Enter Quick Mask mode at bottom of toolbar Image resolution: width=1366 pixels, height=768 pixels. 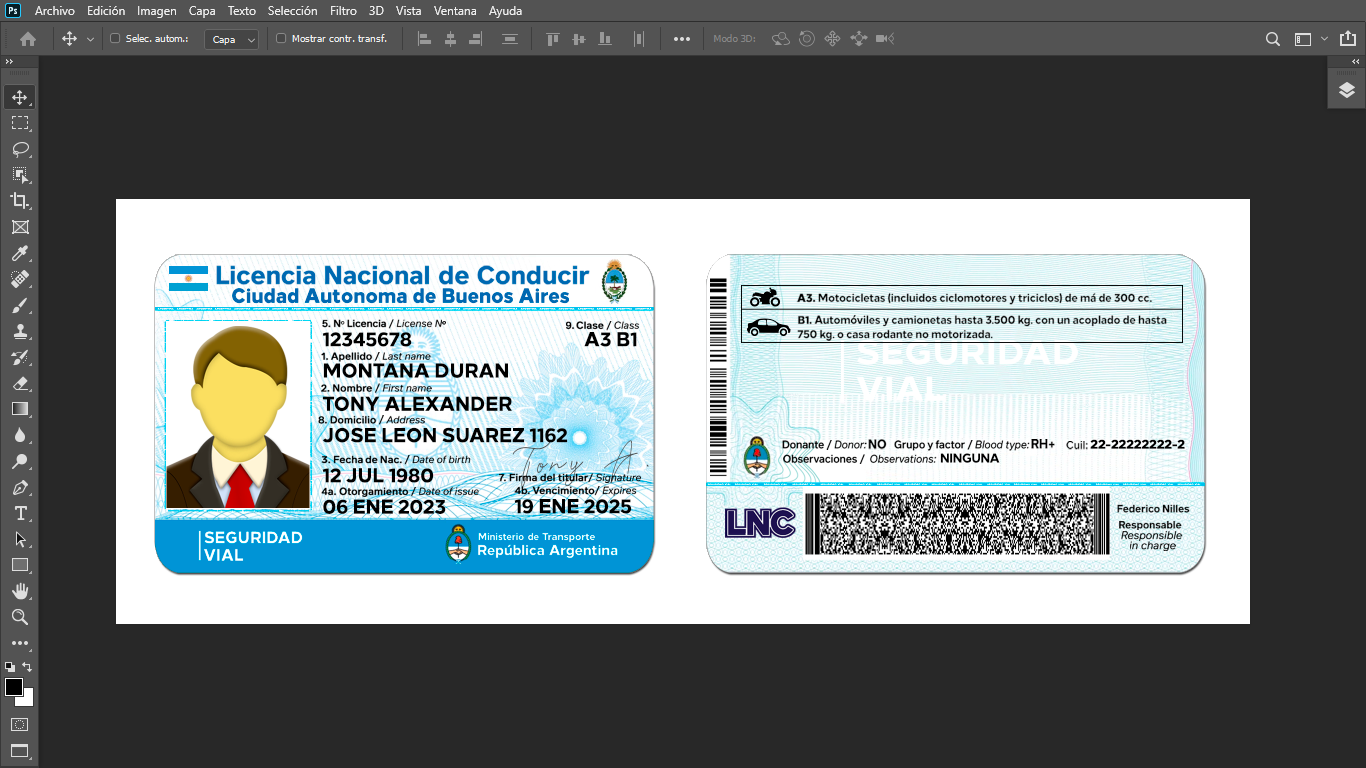tap(20, 724)
